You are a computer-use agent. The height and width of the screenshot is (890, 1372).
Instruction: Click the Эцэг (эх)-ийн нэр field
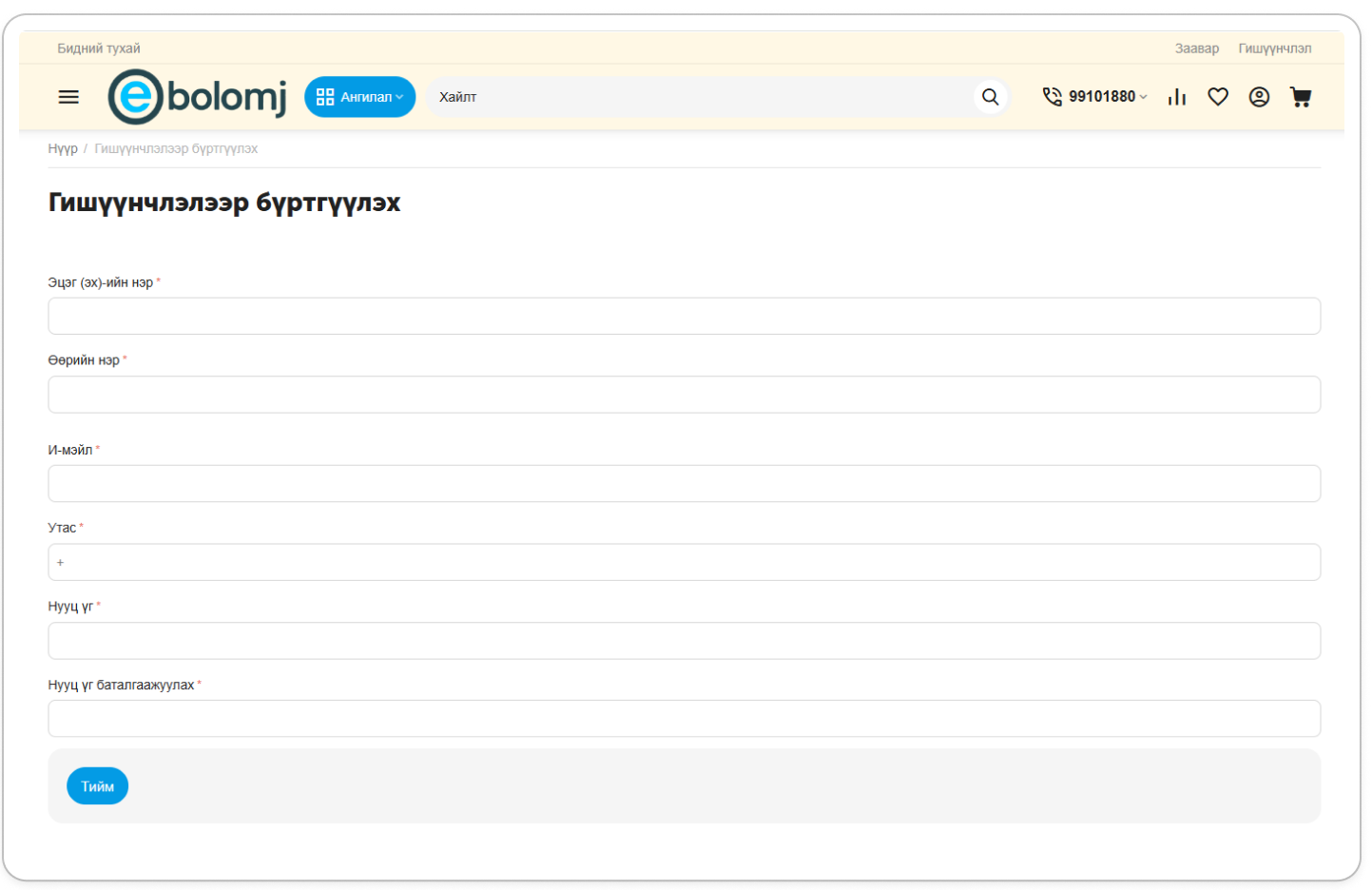(x=684, y=317)
